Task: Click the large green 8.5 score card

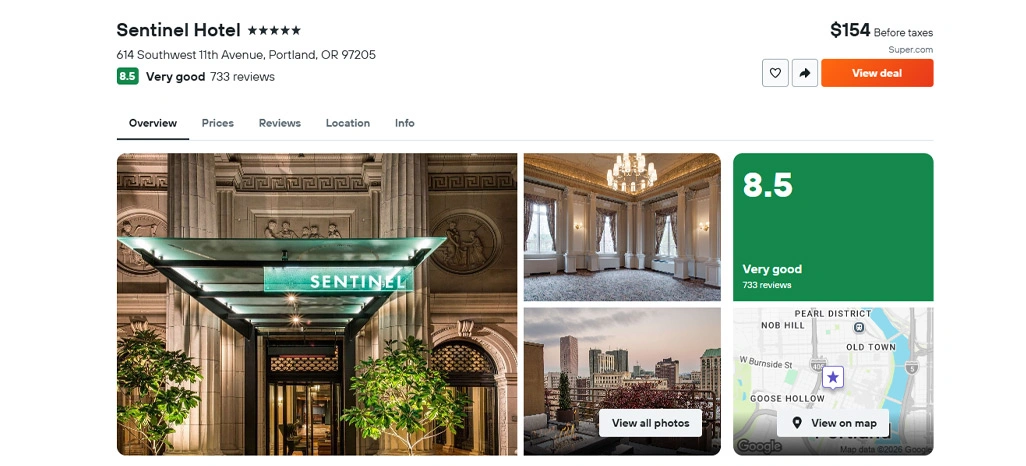Action: pyautogui.click(x=833, y=227)
